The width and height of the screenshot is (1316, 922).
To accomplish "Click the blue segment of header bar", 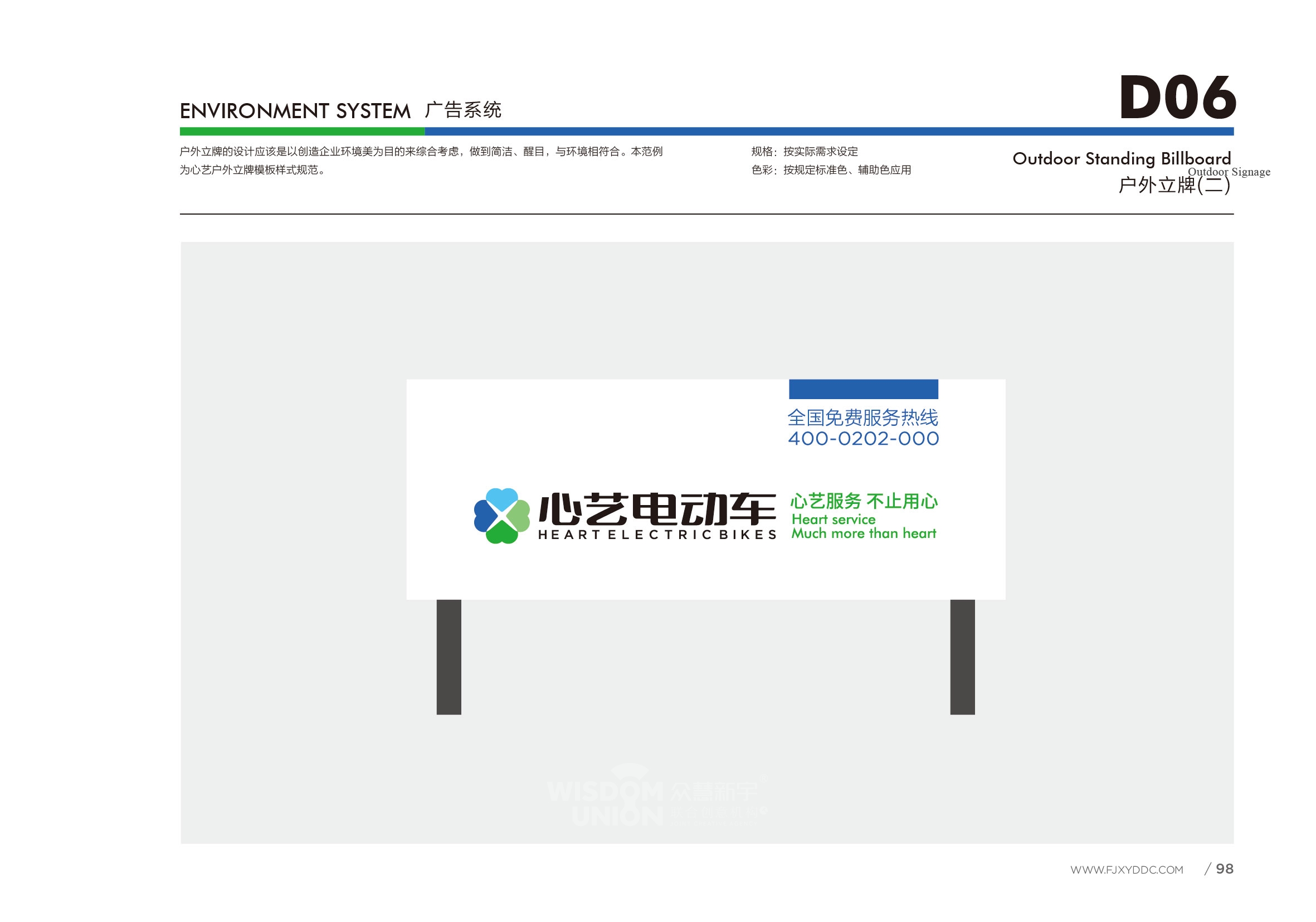I will (829, 132).
